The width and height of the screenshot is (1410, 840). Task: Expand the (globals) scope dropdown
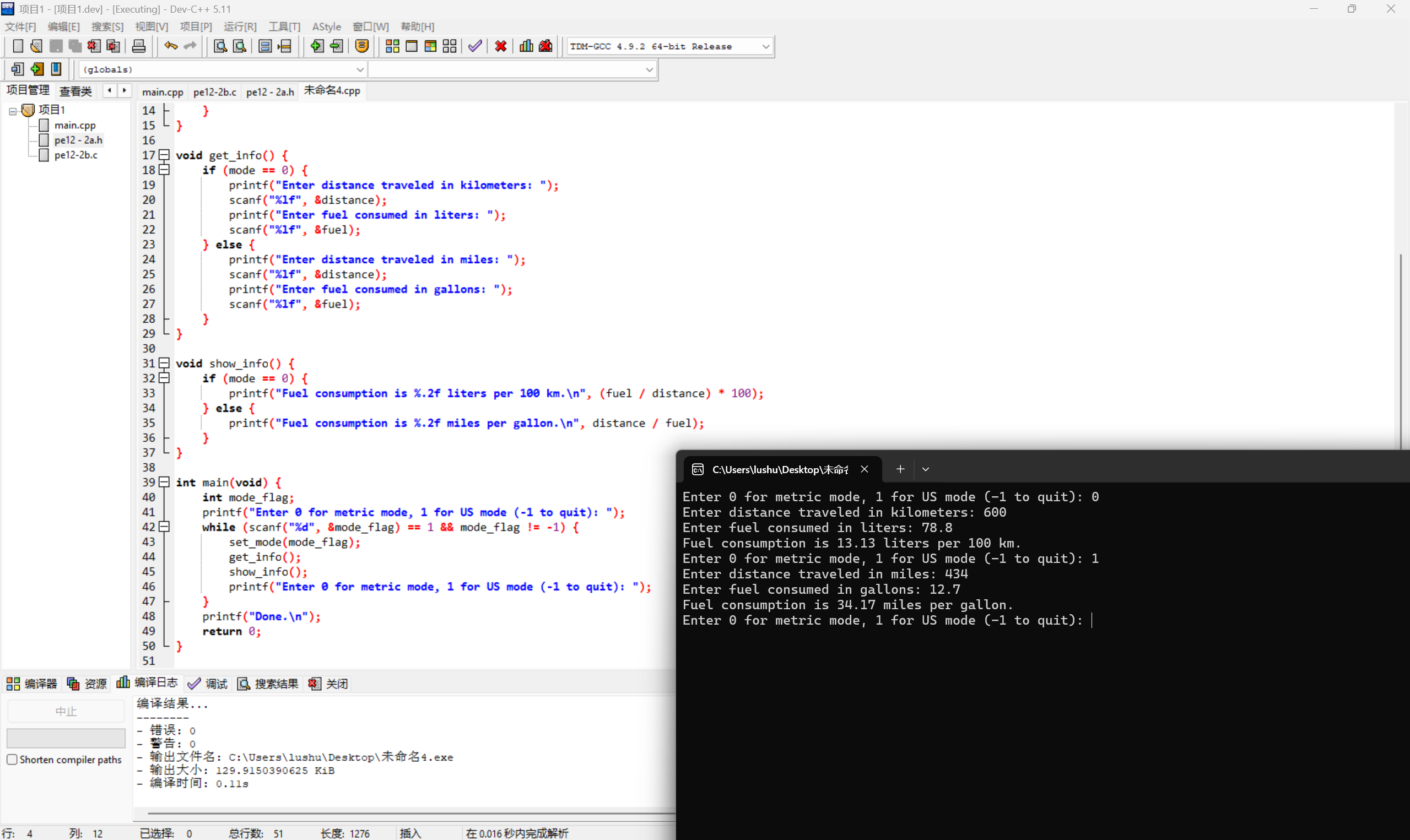(359, 69)
